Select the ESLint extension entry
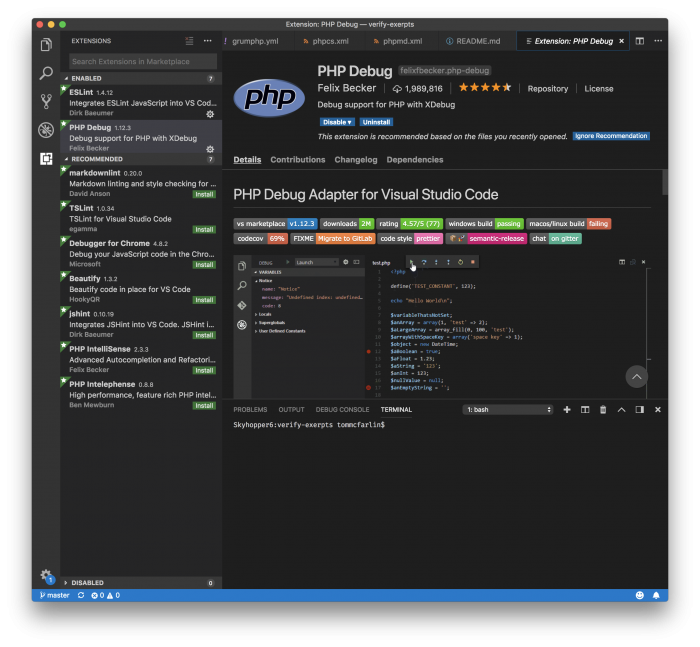The height and width of the screenshot is (647, 700). coord(141,102)
